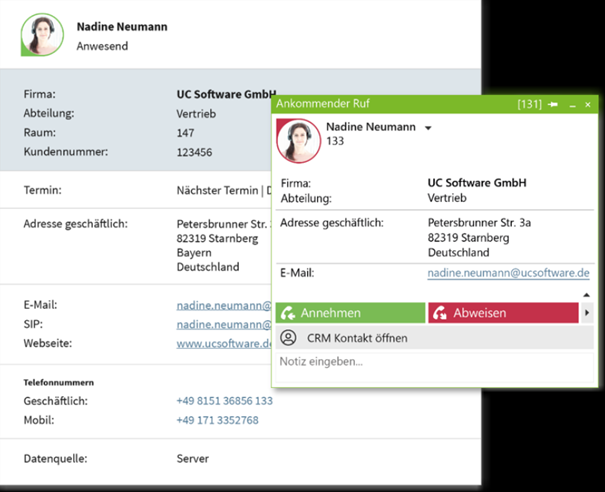Focus the Notiz eingeben note field
The image size is (605, 492).
[x=435, y=367]
